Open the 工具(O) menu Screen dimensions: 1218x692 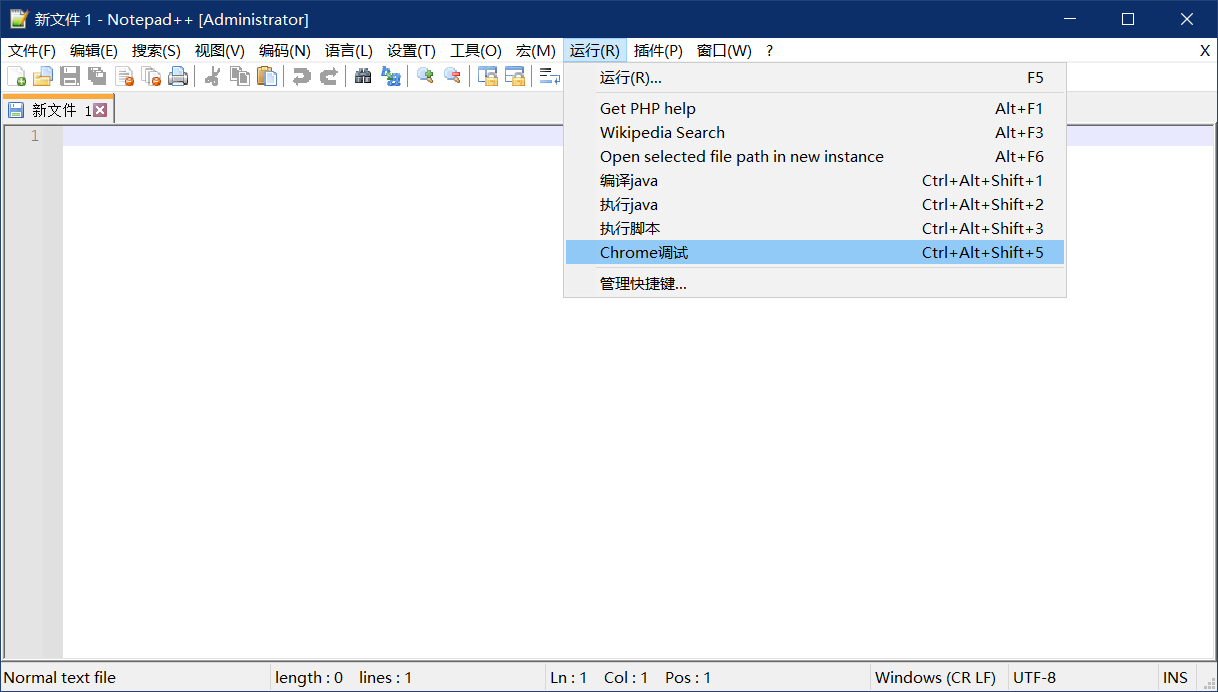(x=476, y=51)
